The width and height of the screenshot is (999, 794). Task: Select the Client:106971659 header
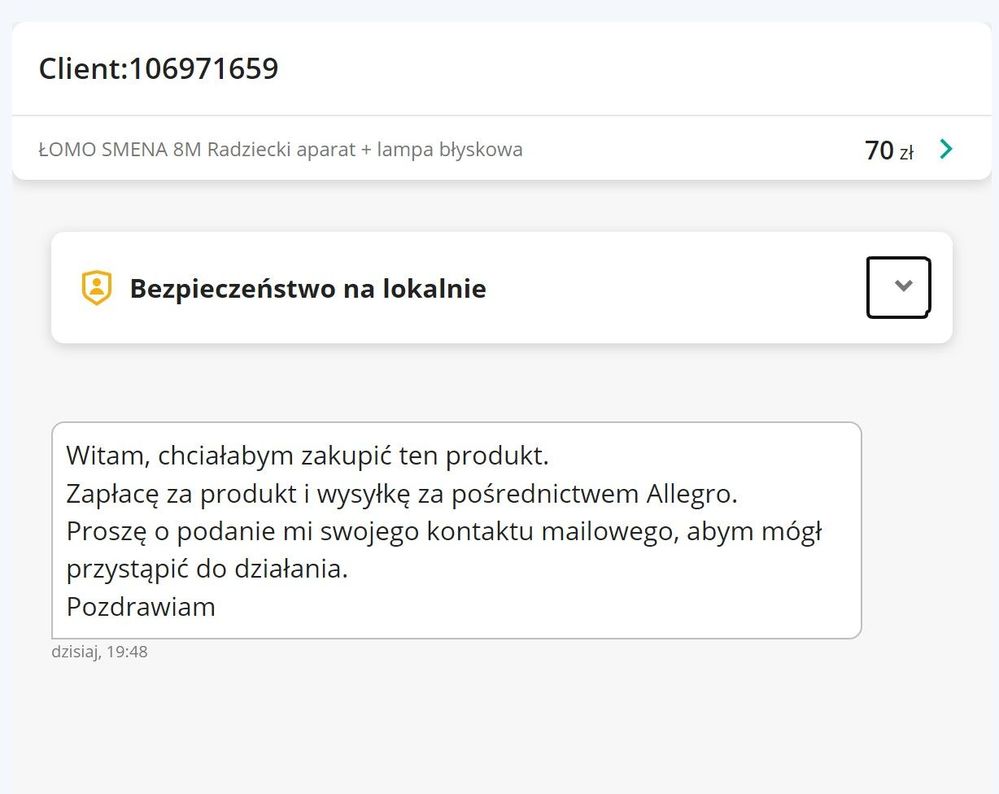pos(159,68)
